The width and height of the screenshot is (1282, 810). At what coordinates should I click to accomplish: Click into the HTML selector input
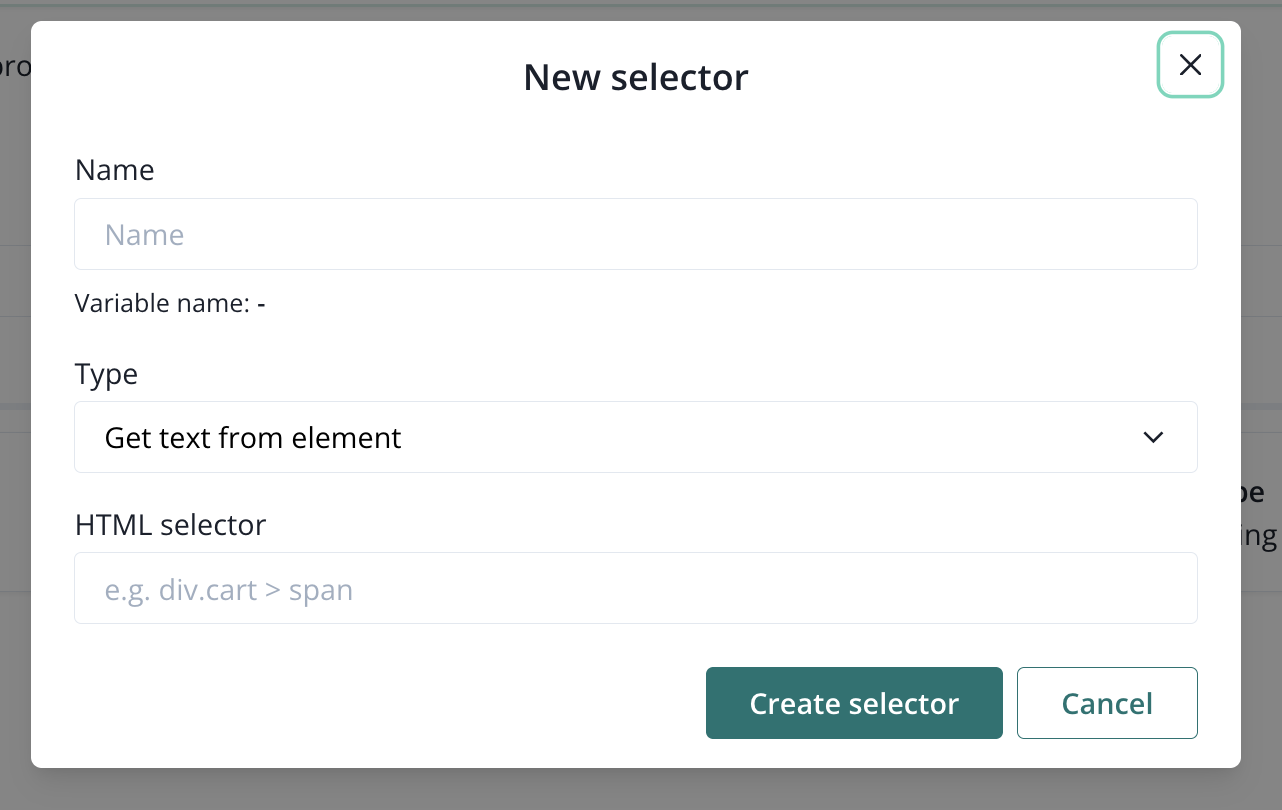(635, 588)
